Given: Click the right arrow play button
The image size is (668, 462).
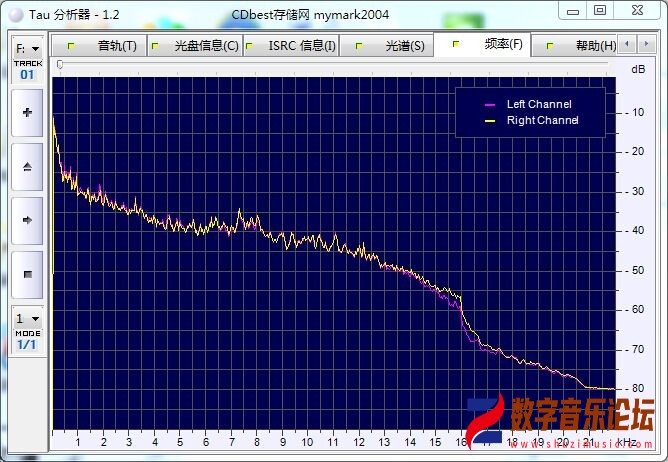Looking at the screenshot, I should pos(27,220).
